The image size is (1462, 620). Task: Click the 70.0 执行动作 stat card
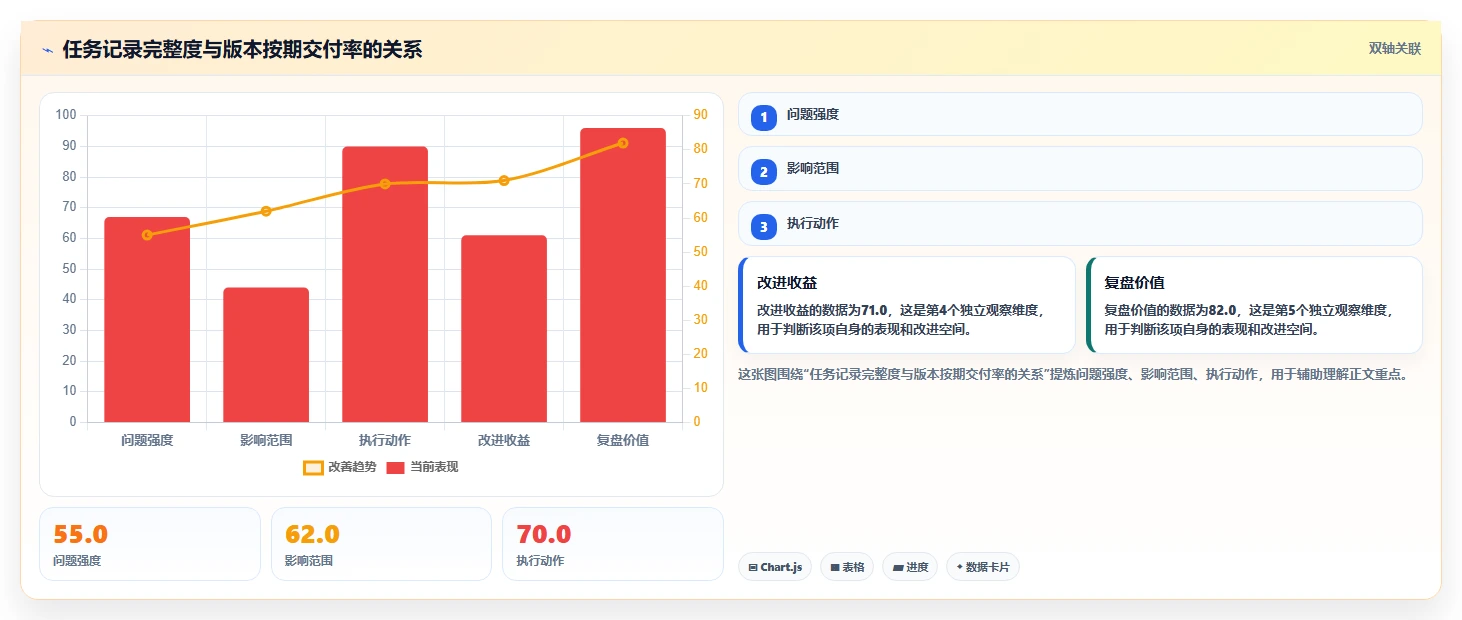(612, 544)
